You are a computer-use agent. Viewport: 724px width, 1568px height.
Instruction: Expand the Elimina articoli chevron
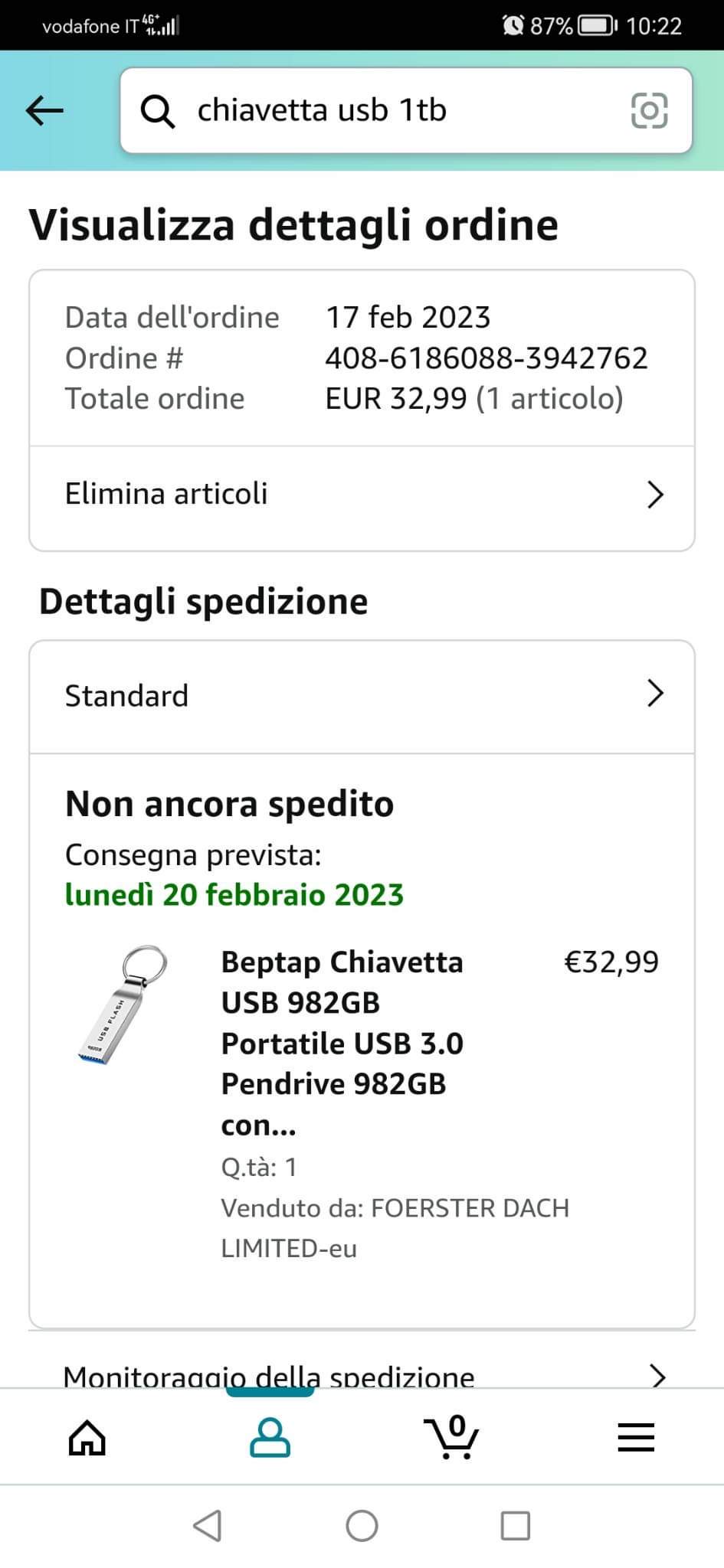coord(655,495)
